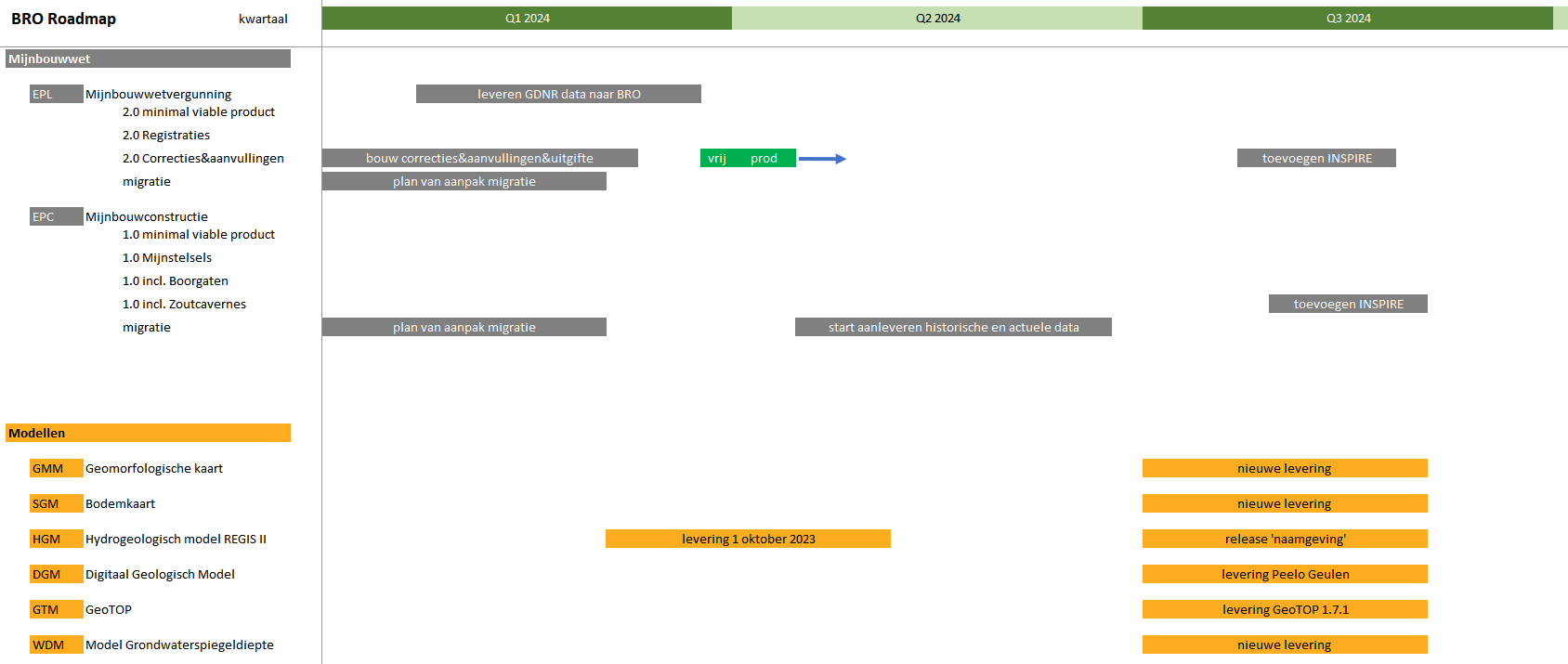Click the EPC code badge
The image size is (1568, 664).
coord(56,217)
